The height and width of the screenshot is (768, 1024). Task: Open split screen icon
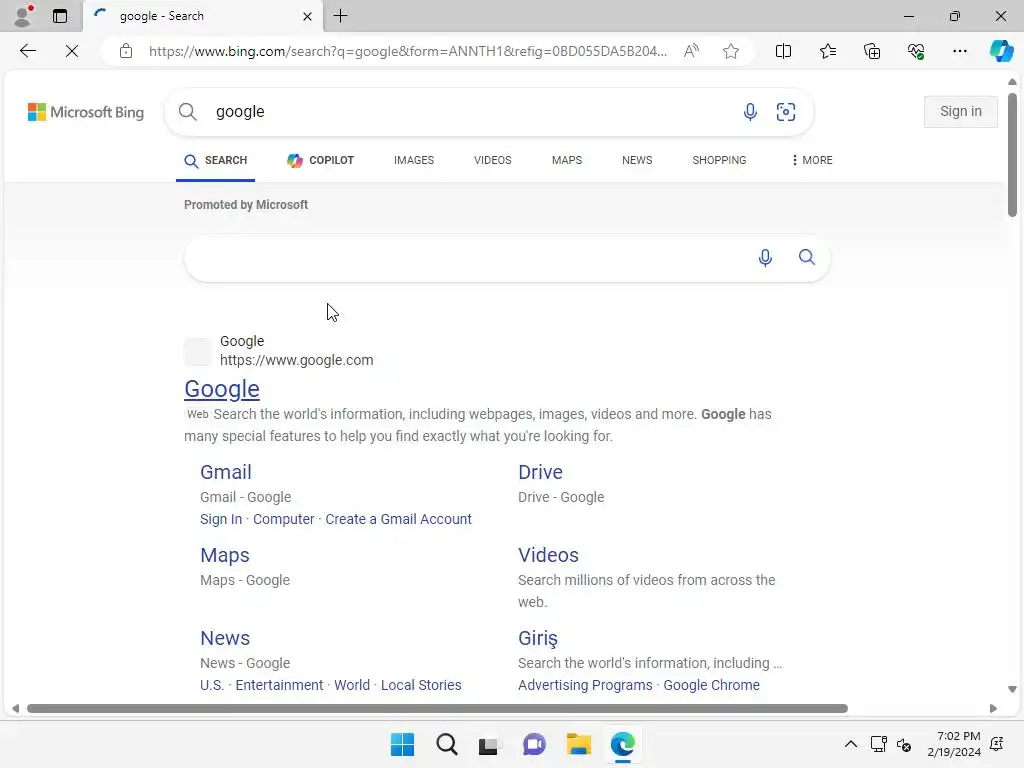tap(783, 51)
